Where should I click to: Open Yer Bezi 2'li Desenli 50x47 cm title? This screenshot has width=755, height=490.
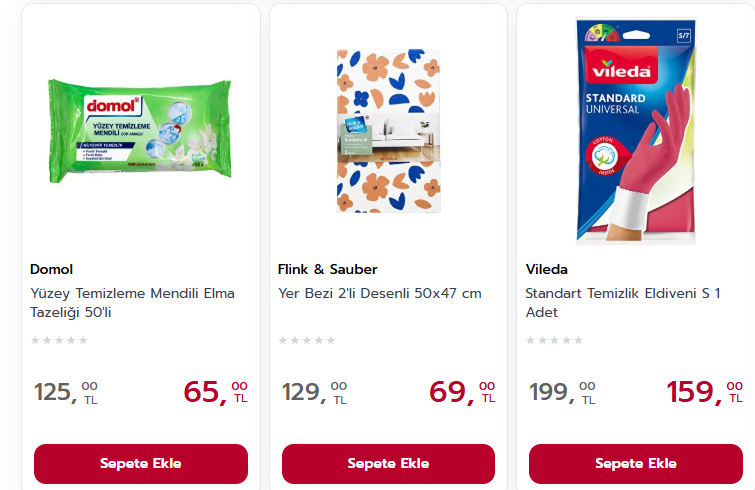pyautogui.click(x=379, y=293)
